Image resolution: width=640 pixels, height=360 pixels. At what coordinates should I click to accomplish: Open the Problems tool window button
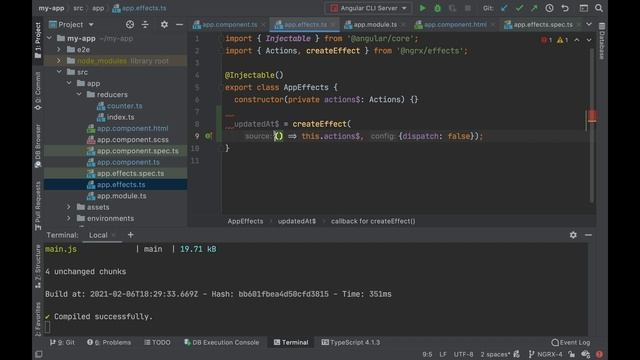(109, 342)
